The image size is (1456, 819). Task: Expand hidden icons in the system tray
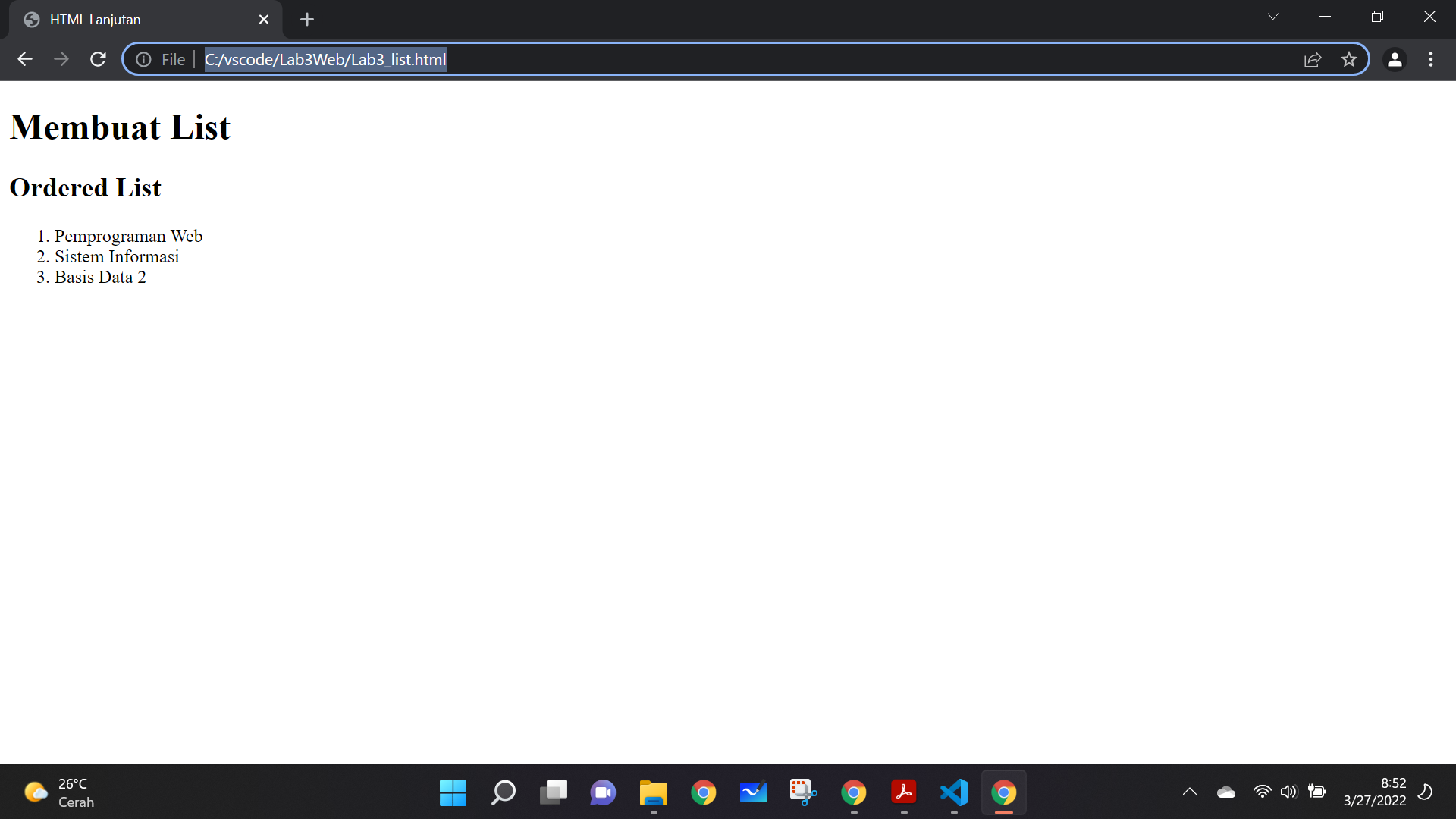tap(1189, 792)
